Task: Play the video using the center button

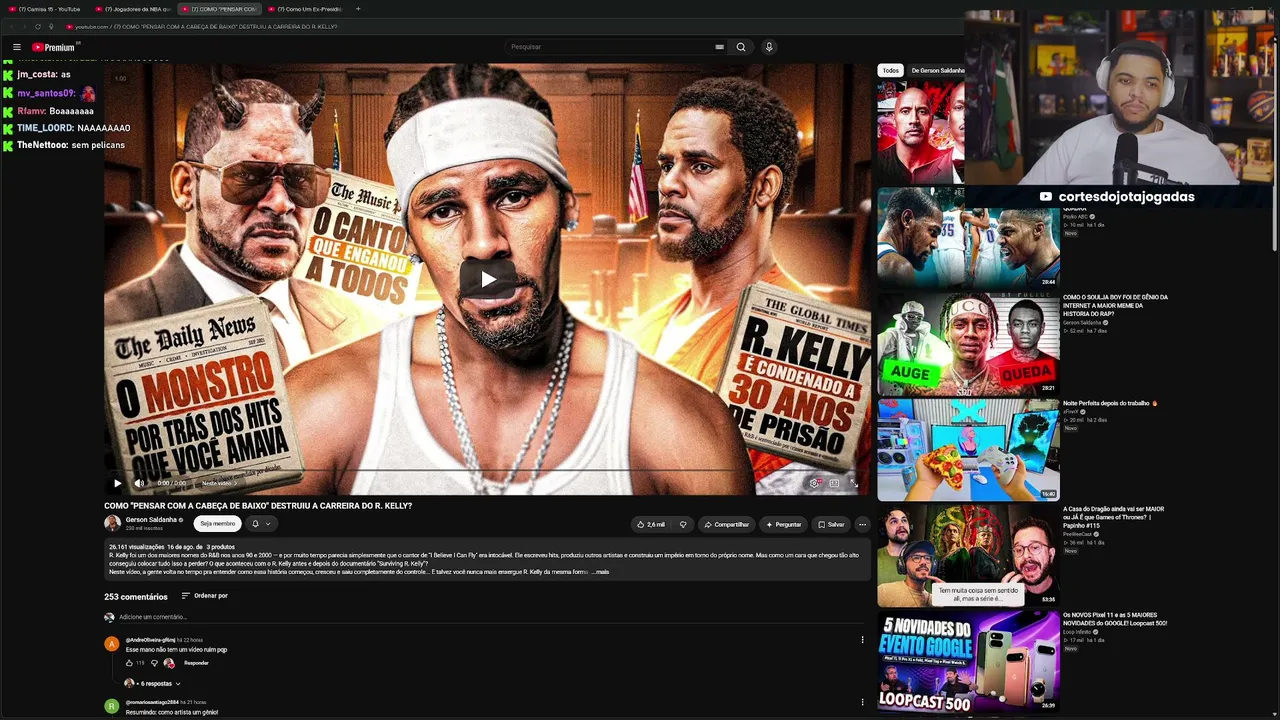Action: [487, 279]
